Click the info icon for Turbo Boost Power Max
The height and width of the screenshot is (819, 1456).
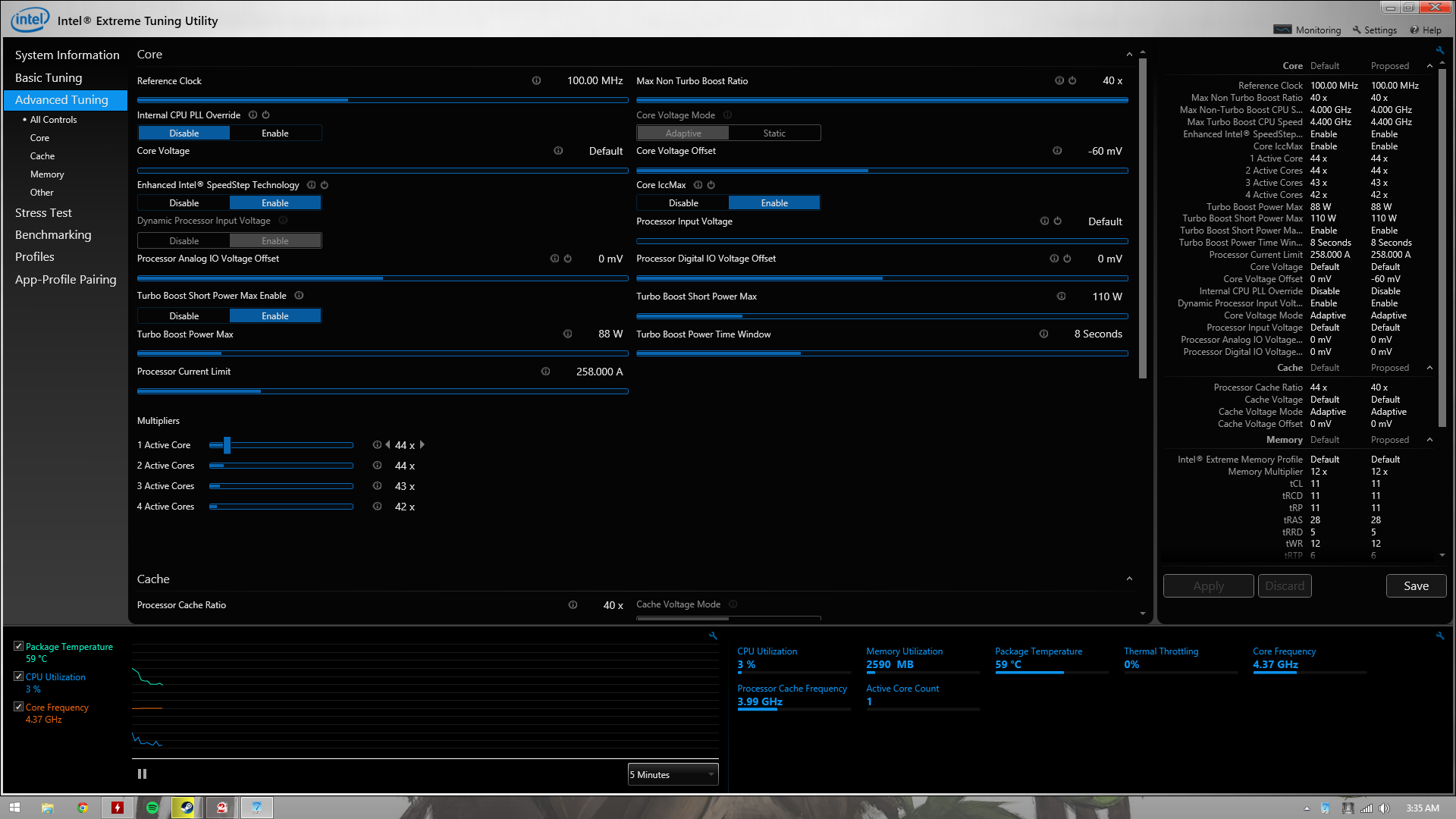567,334
